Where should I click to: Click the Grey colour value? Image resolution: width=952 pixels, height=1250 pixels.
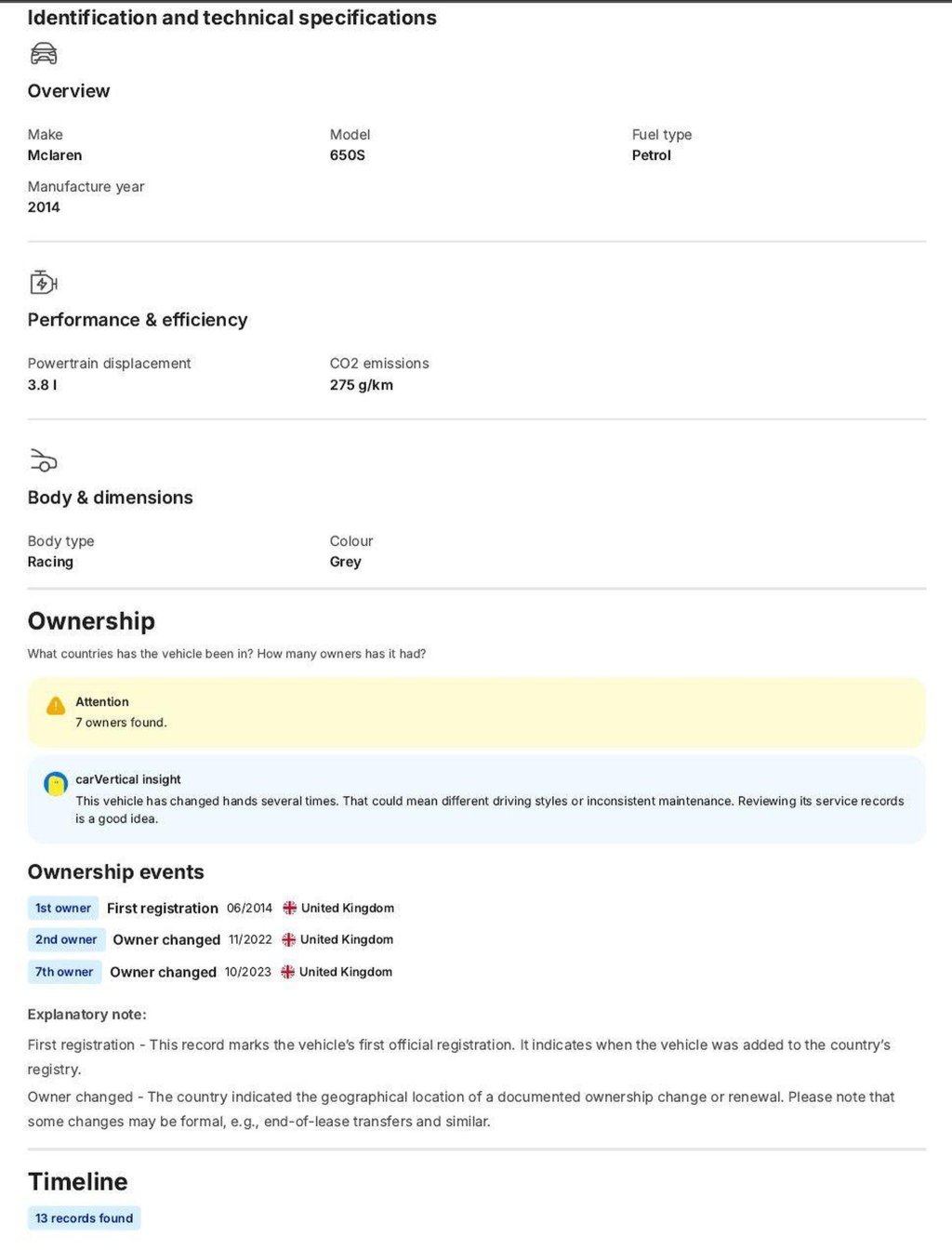pos(346,562)
